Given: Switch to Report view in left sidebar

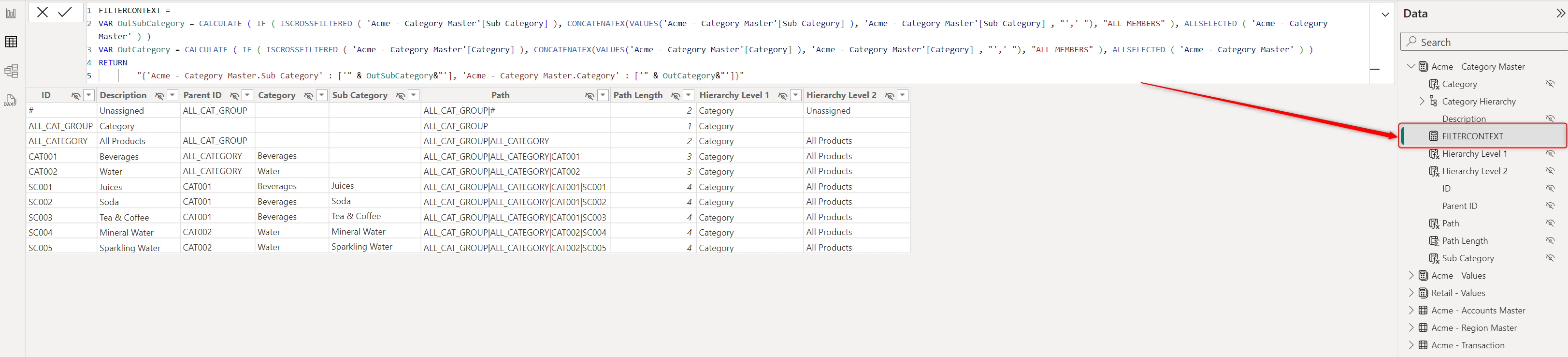Looking at the screenshot, I should pos(11,13).
